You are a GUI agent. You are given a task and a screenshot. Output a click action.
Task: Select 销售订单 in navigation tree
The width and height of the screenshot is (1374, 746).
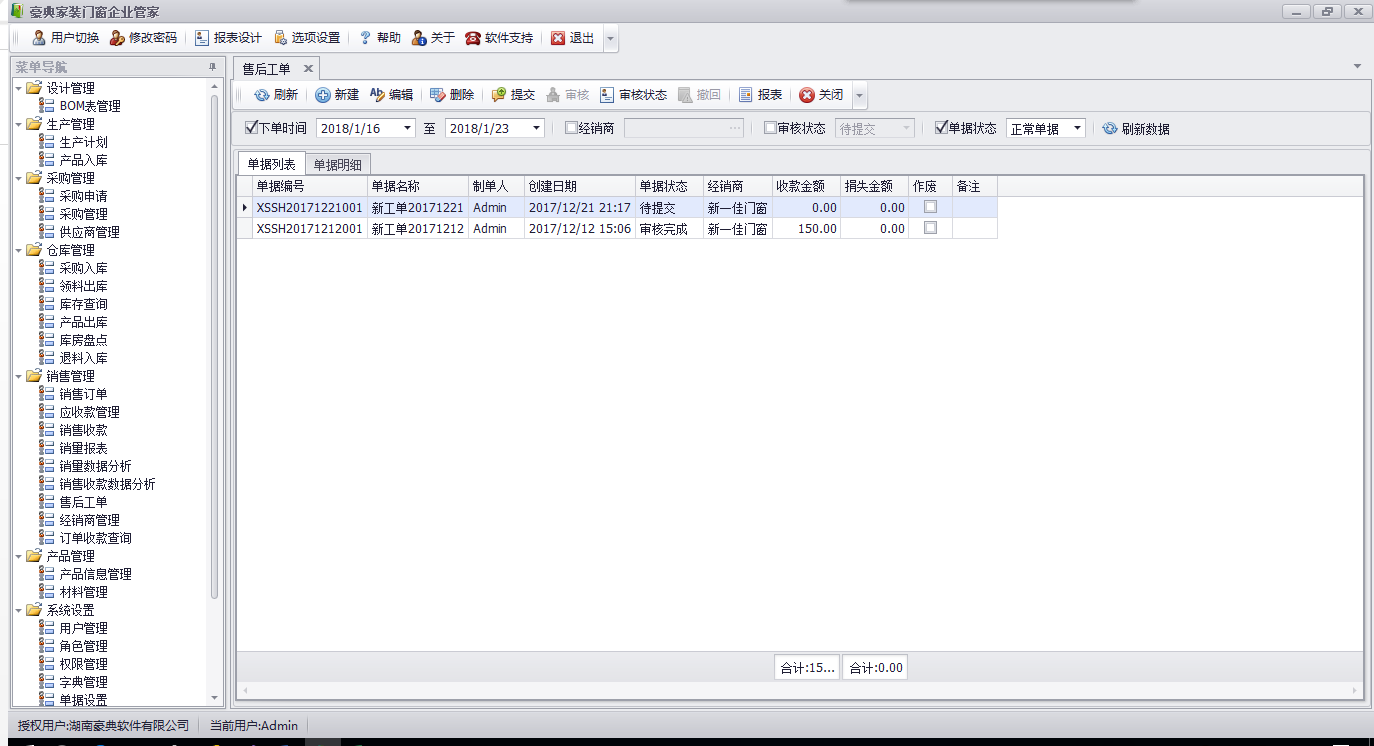point(83,394)
